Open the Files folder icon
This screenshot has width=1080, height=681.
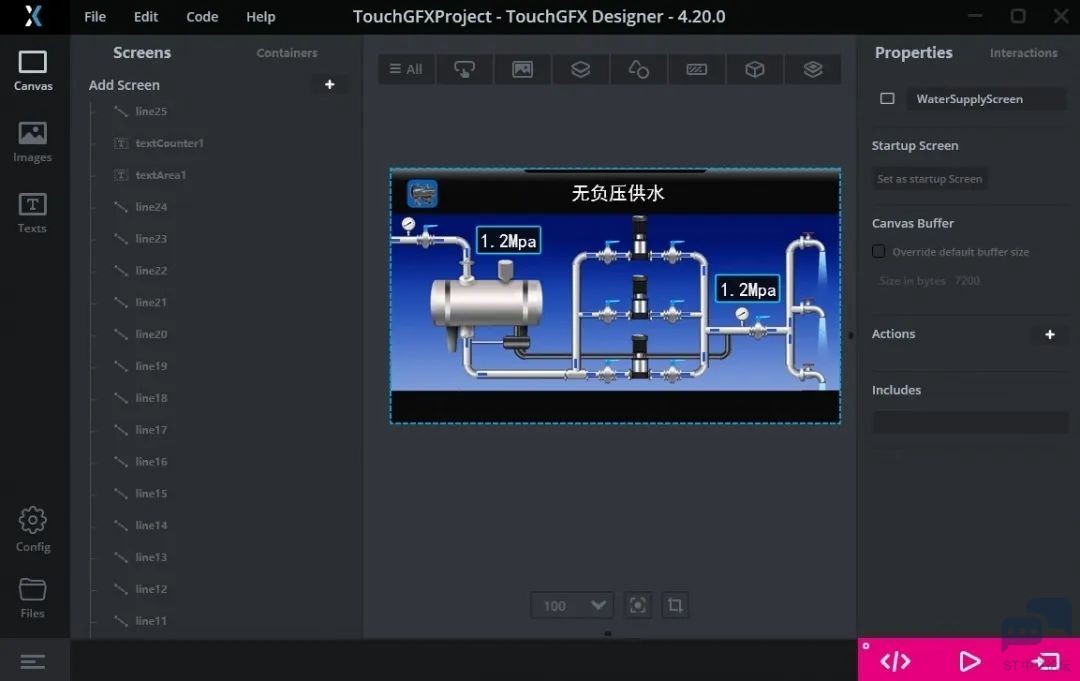tap(32, 596)
